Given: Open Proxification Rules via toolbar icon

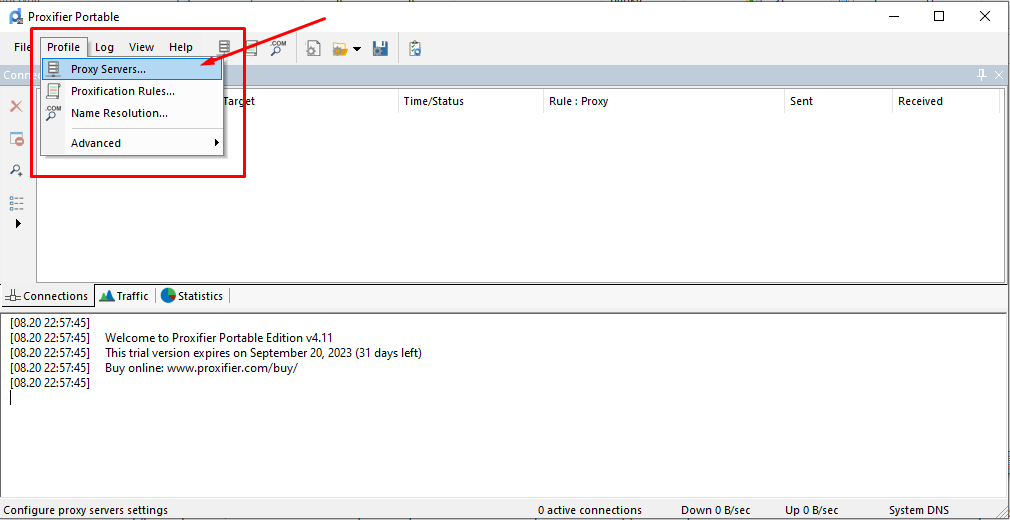Looking at the screenshot, I should [x=252, y=48].
